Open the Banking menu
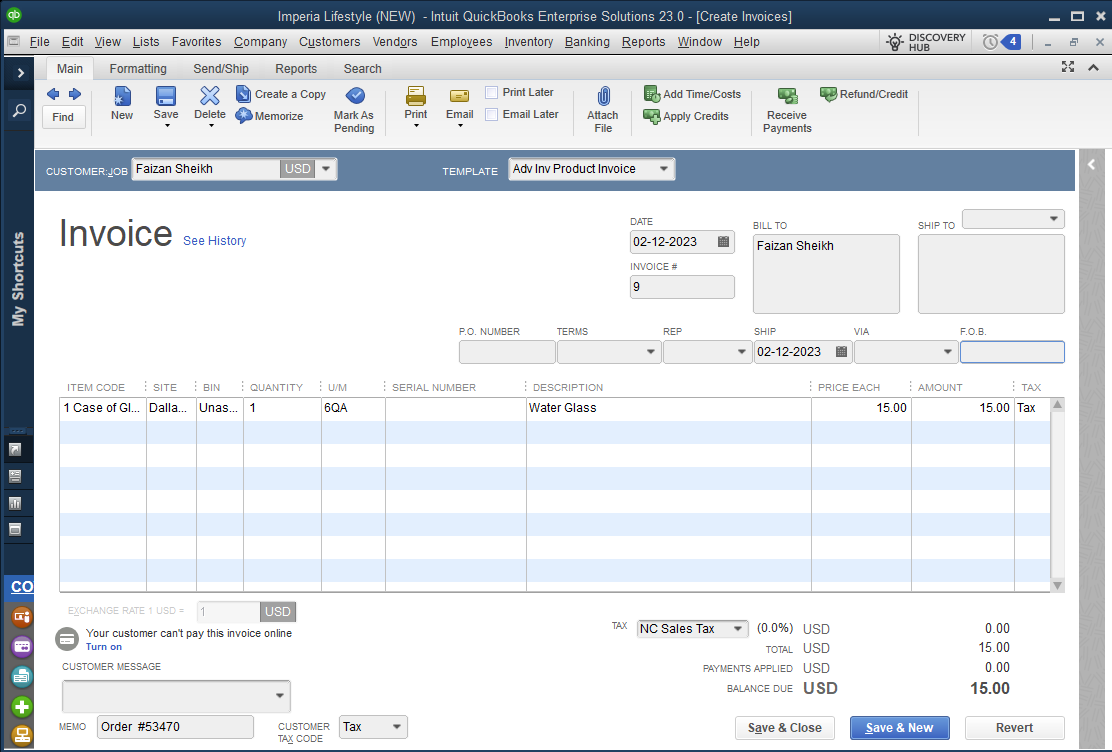The width and height of the screenshot is (1112, 752). 587,42
